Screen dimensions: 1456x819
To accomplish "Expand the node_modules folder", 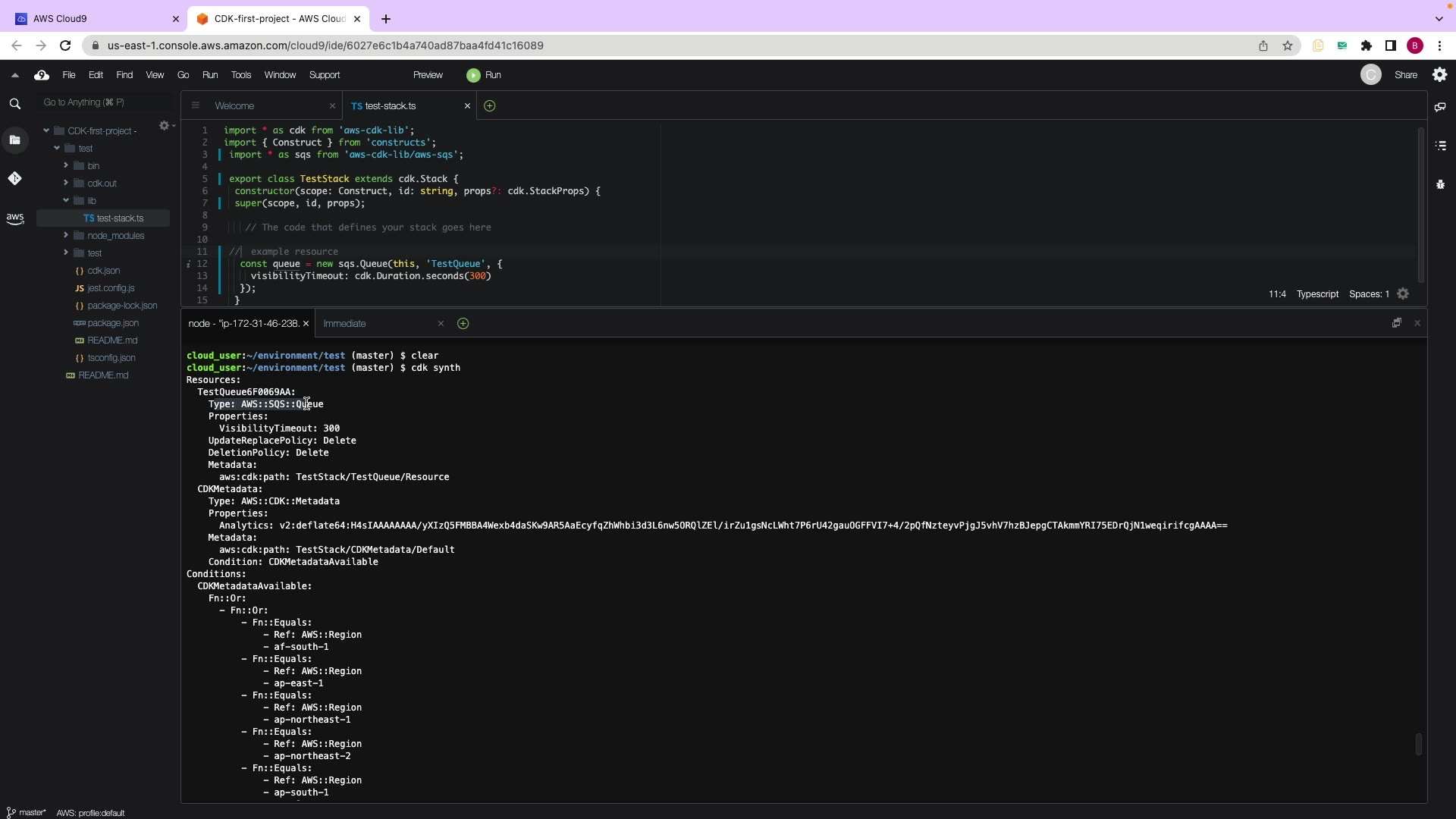I will (66, 236).
